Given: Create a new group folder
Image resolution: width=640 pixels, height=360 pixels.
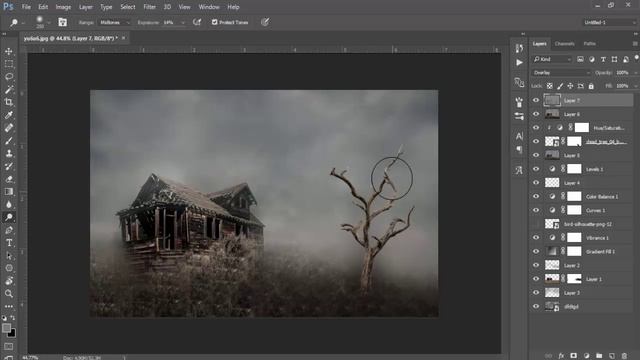Looking at the screenshot, I should tap(599, 356).
